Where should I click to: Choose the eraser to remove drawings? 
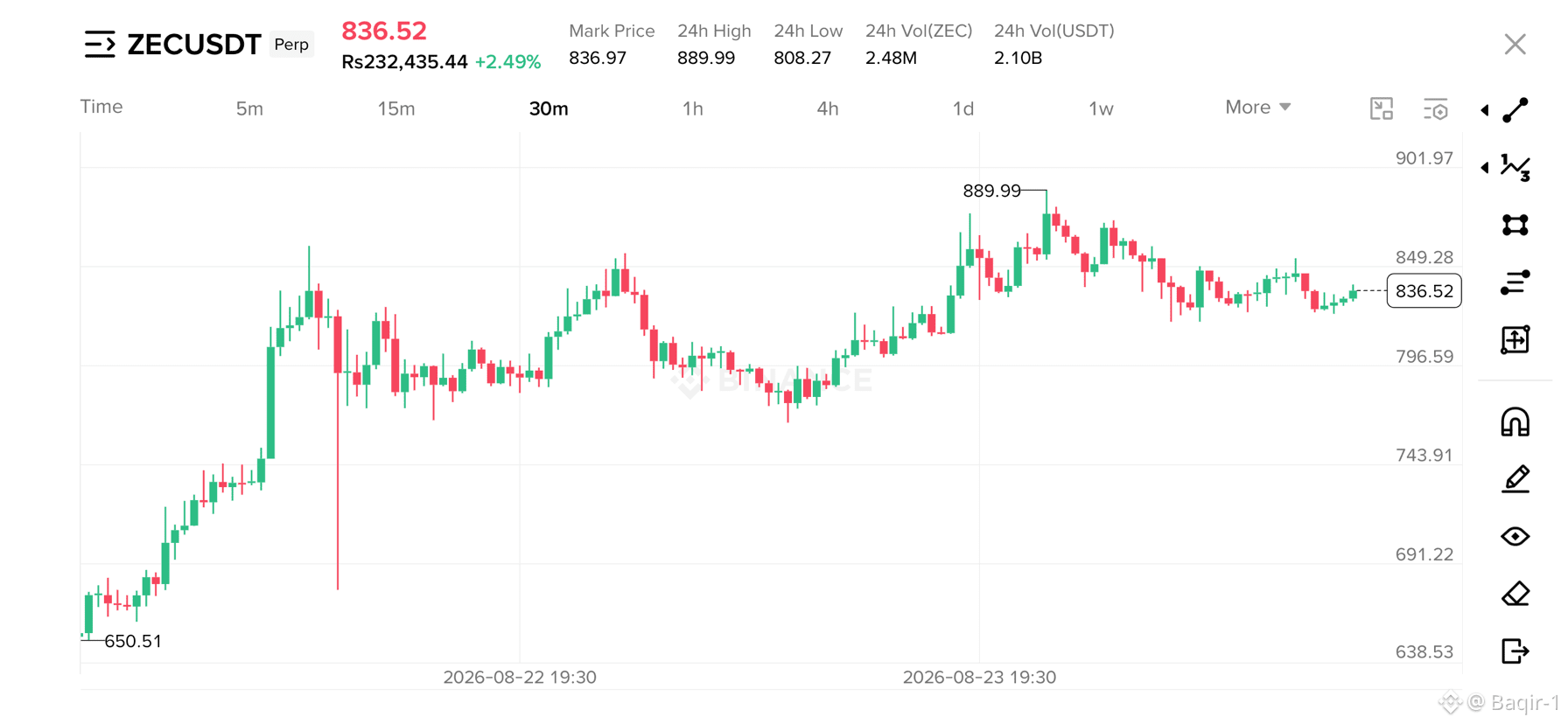(1515, 594)
